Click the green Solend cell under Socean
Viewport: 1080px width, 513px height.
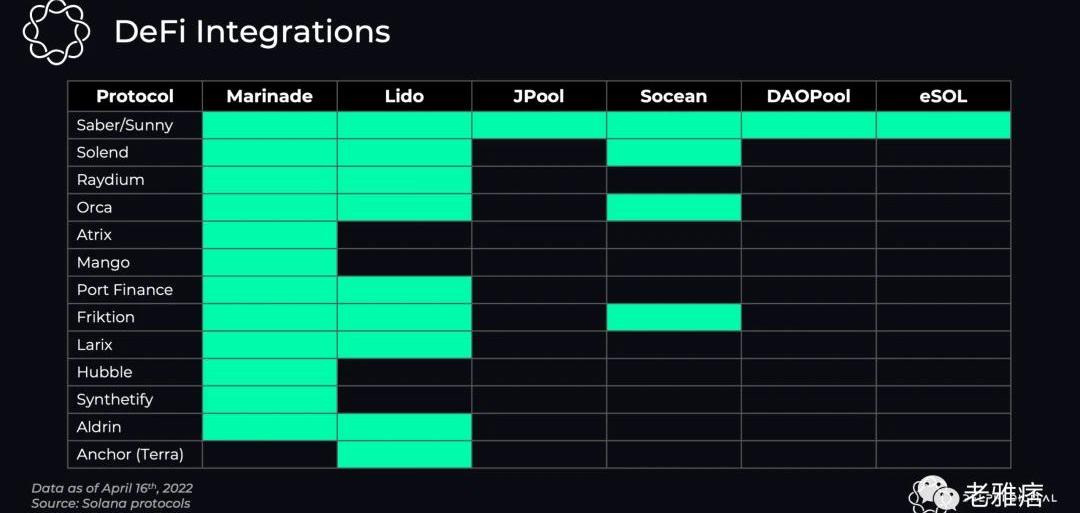click(x=673, y=152)
